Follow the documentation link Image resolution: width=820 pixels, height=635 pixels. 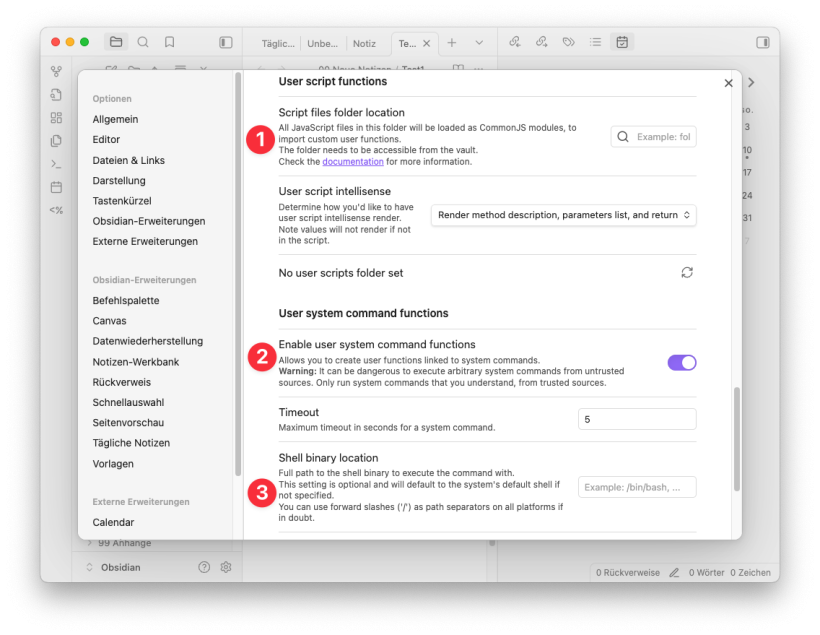353,162
